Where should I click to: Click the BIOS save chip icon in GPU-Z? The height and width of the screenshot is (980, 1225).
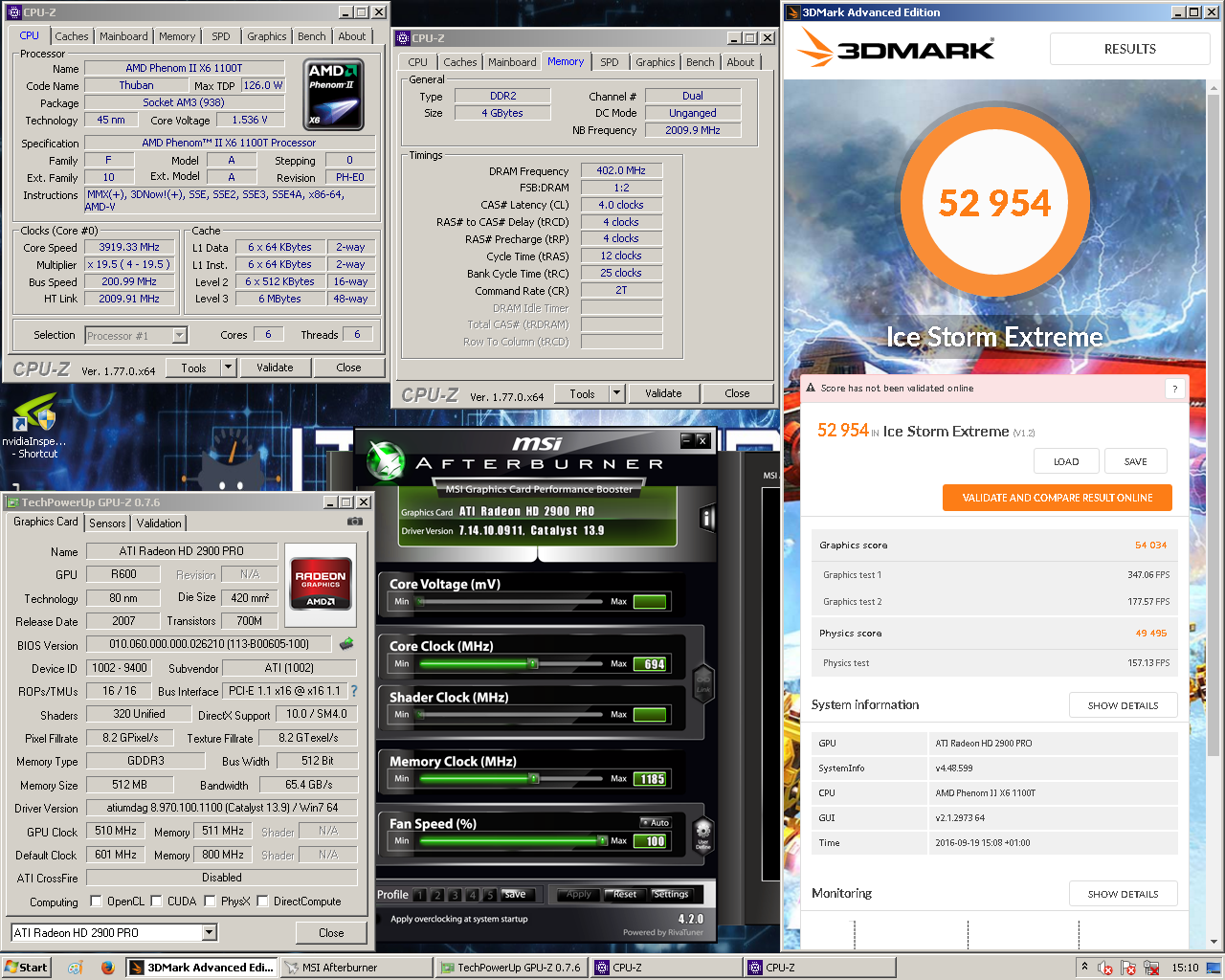click(x=346, y=644)
